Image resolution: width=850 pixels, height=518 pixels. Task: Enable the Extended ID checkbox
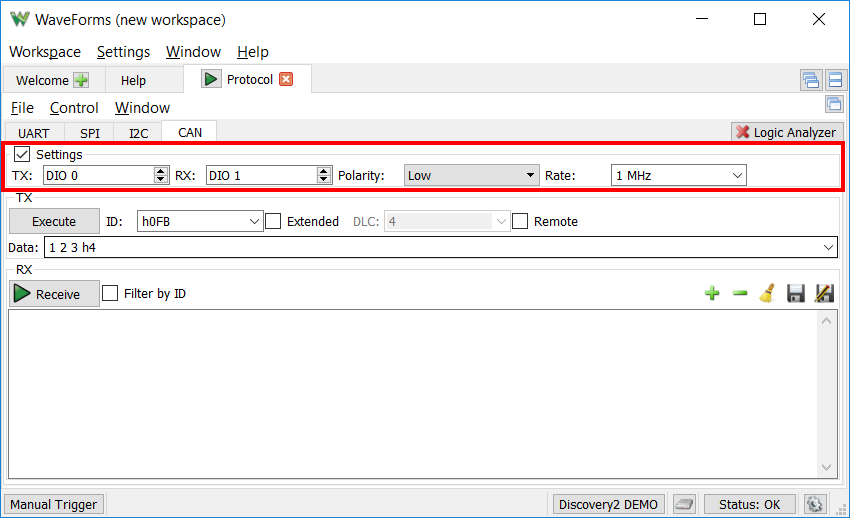pos(273,221)
